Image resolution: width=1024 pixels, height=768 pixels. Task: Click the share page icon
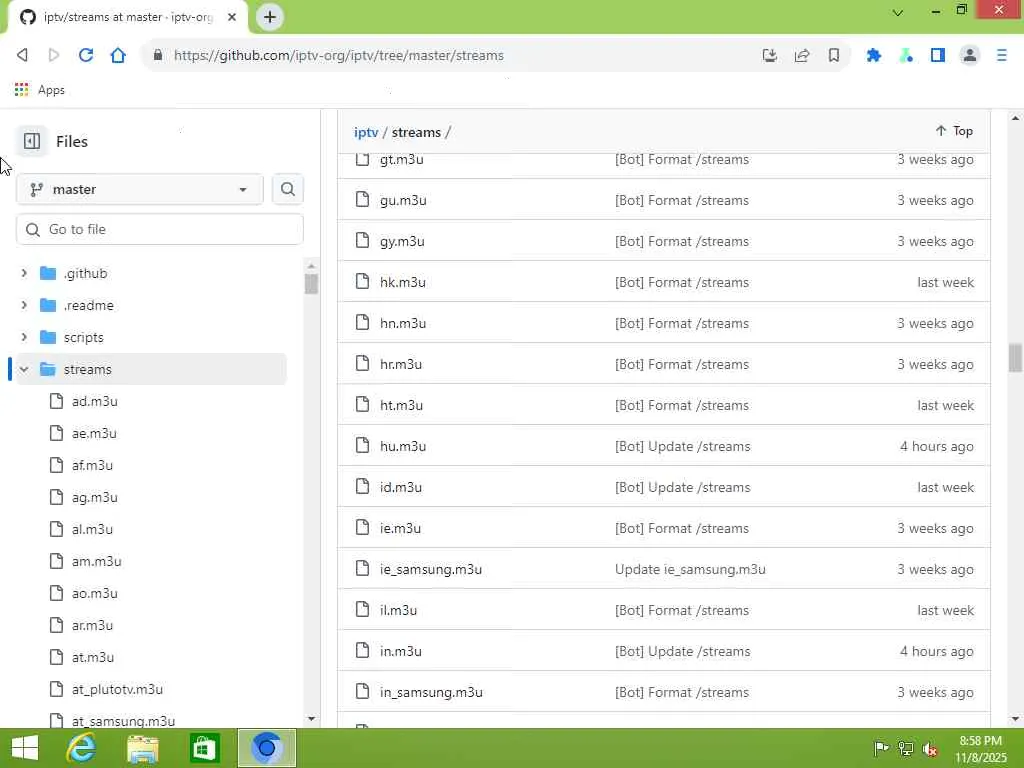[802, 56]
